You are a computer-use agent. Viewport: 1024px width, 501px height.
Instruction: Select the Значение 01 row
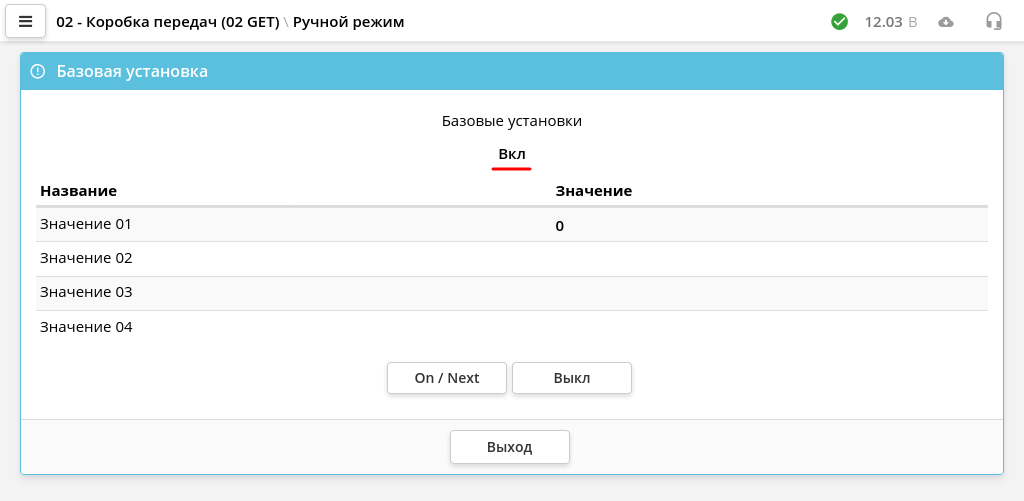[x=512, y=225]
